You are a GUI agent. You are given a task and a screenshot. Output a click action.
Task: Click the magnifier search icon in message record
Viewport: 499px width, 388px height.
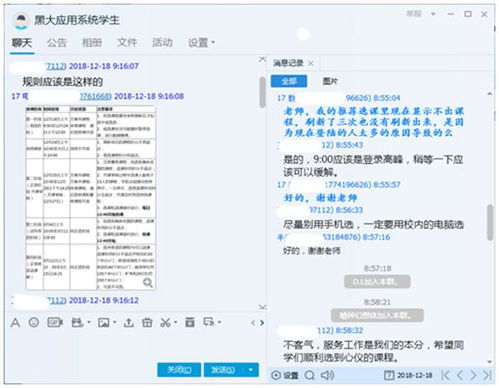310,375
